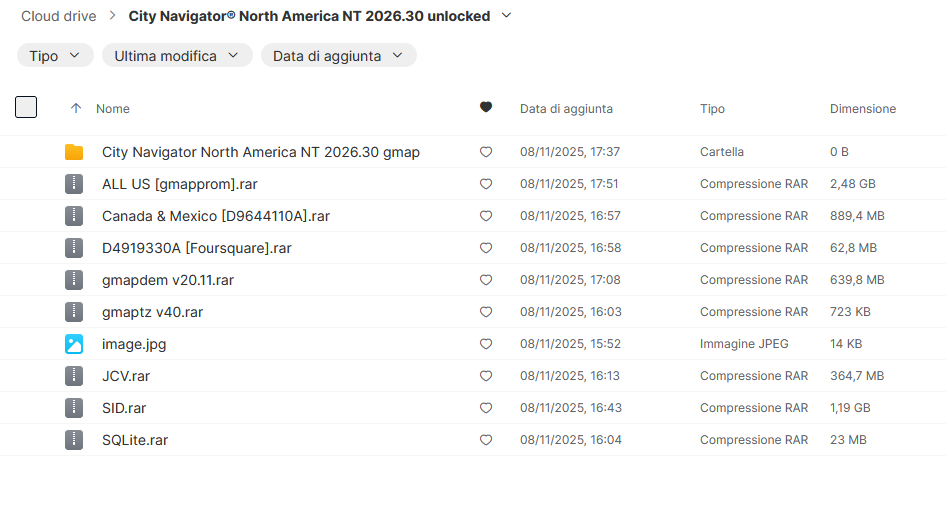This screenshot has width=946, height=520.
Task: Expand the Ultima modifica filter
Action: (x=177, y=56)
